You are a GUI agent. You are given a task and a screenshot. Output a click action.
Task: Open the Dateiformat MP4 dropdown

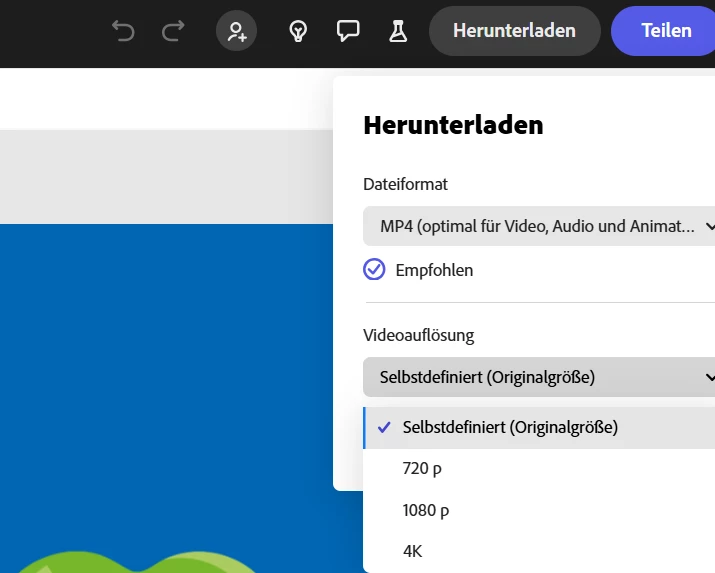click(x=539, y=226)
